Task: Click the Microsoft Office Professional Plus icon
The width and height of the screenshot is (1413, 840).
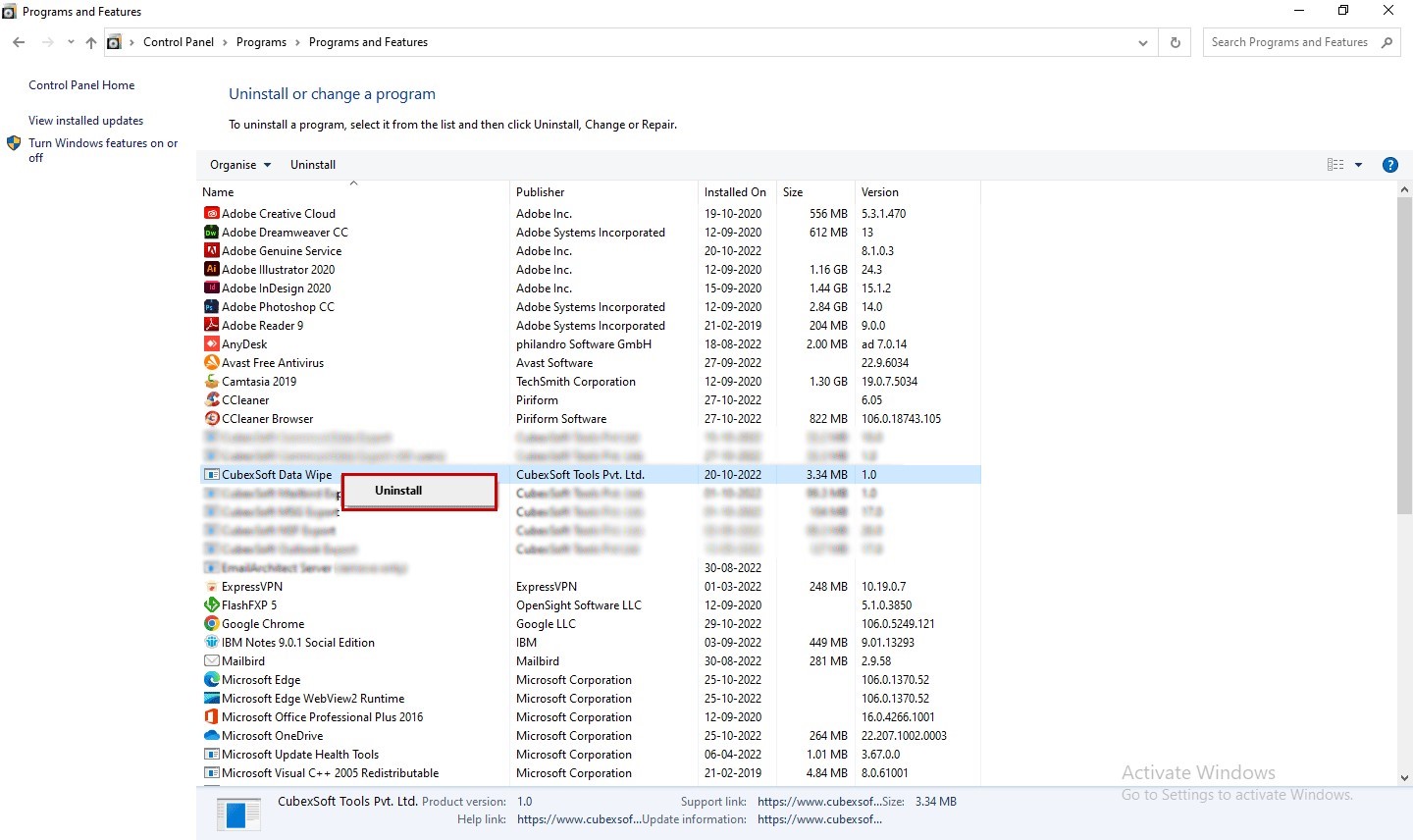Action: pyautogui.click(x=211, y=716)
